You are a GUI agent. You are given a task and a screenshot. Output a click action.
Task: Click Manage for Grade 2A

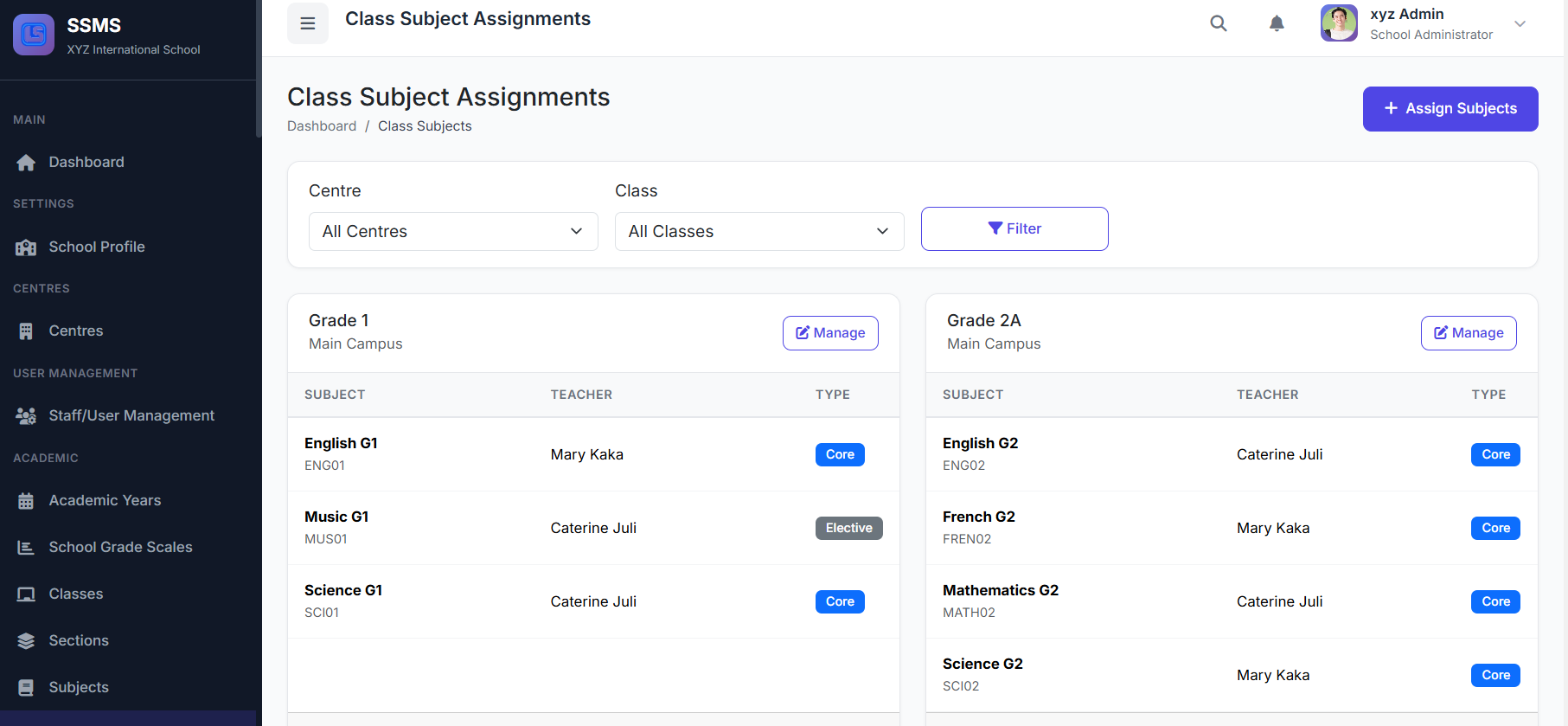click(x=1469, y=333)
